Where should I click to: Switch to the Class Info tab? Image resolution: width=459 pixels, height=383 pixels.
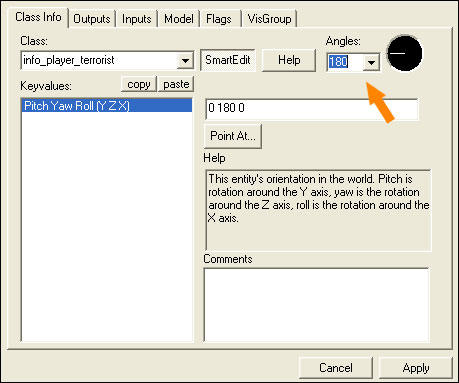[38, 17]
